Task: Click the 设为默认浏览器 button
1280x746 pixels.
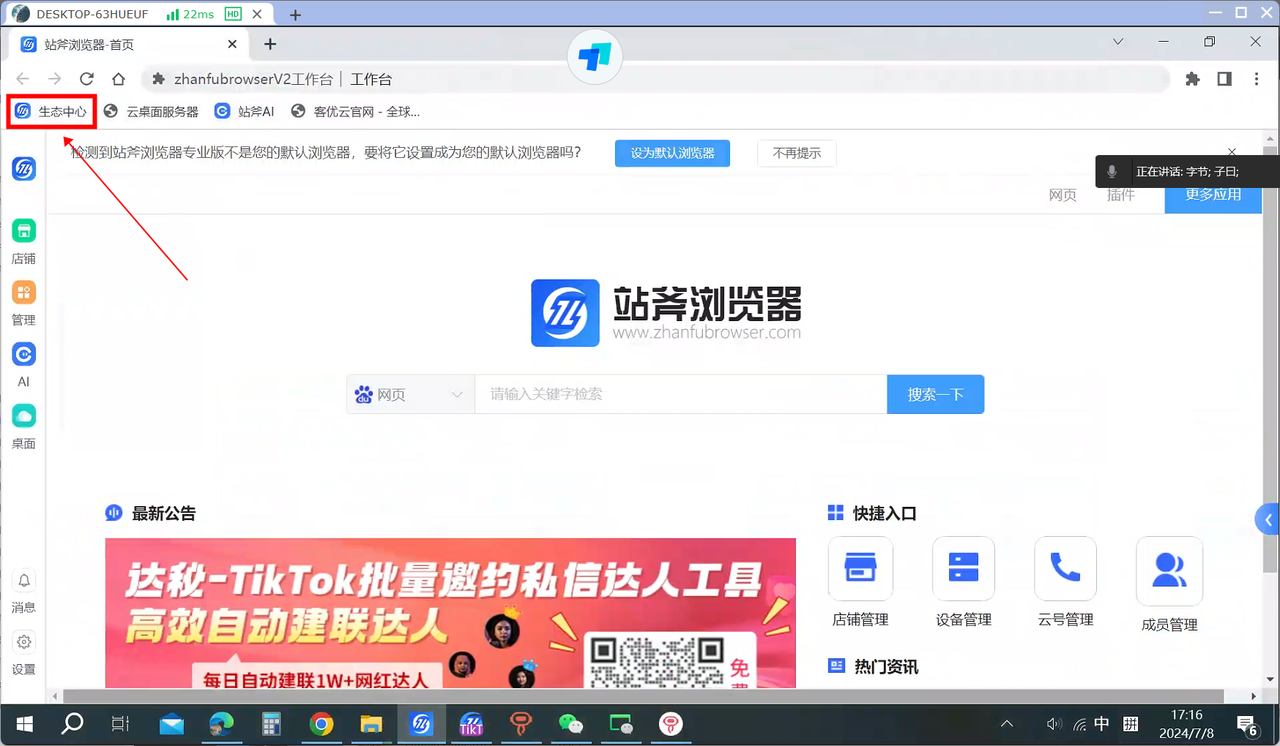Action: [672, 153]
